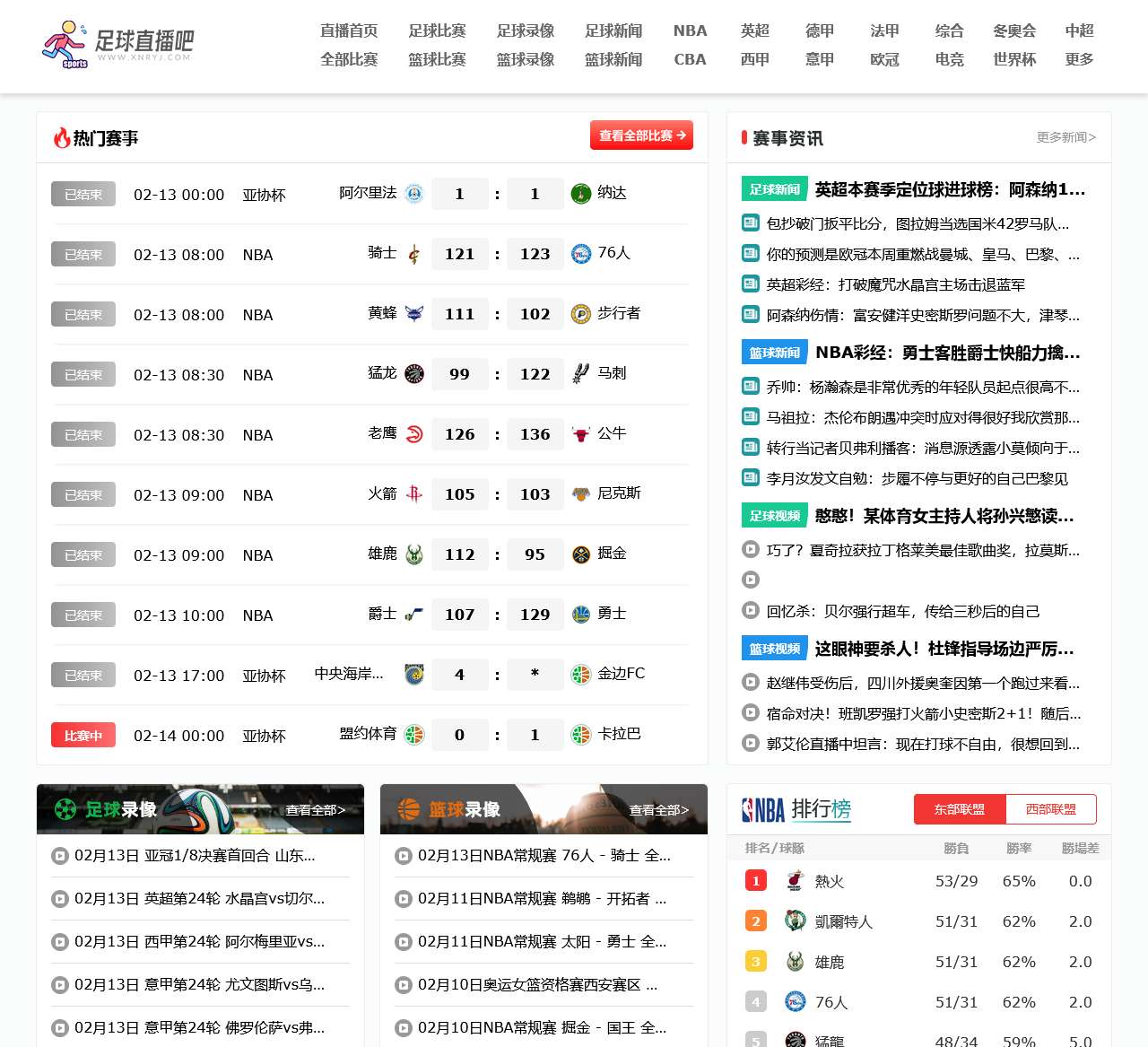1148x1047 pixels.
Task: Click the 雄鹿 Bucks logo in match list
Action: (414, 554)
